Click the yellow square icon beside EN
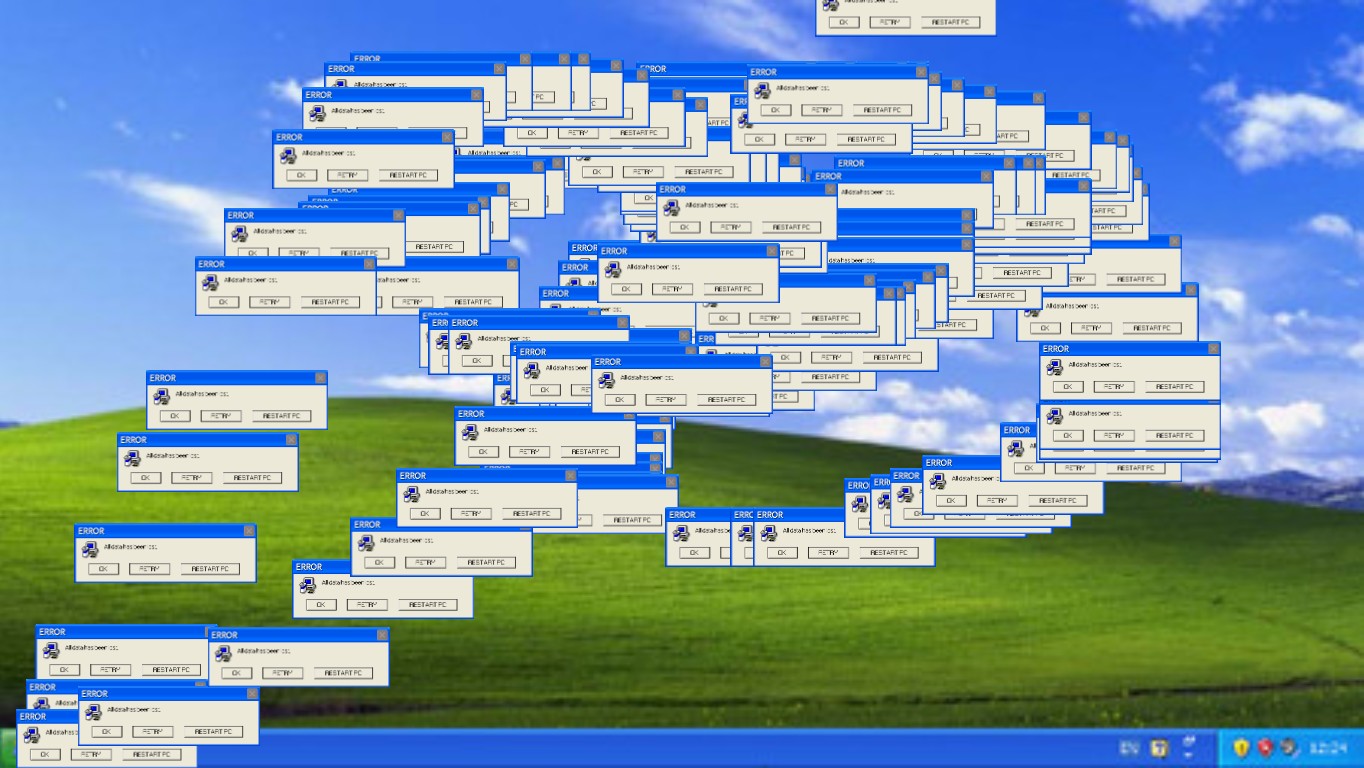The width and height of the screenshot is (1364, 768). click(1160, 747)
